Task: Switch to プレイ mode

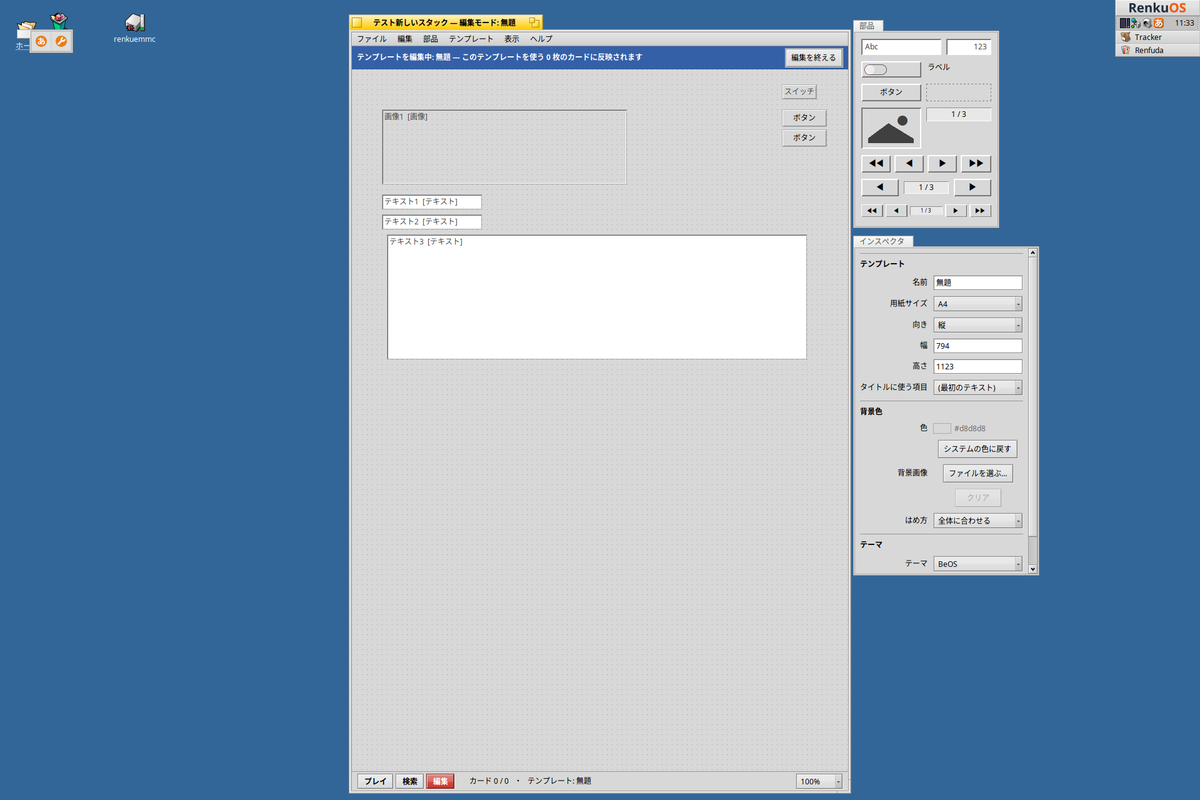Action: point(375,781)
